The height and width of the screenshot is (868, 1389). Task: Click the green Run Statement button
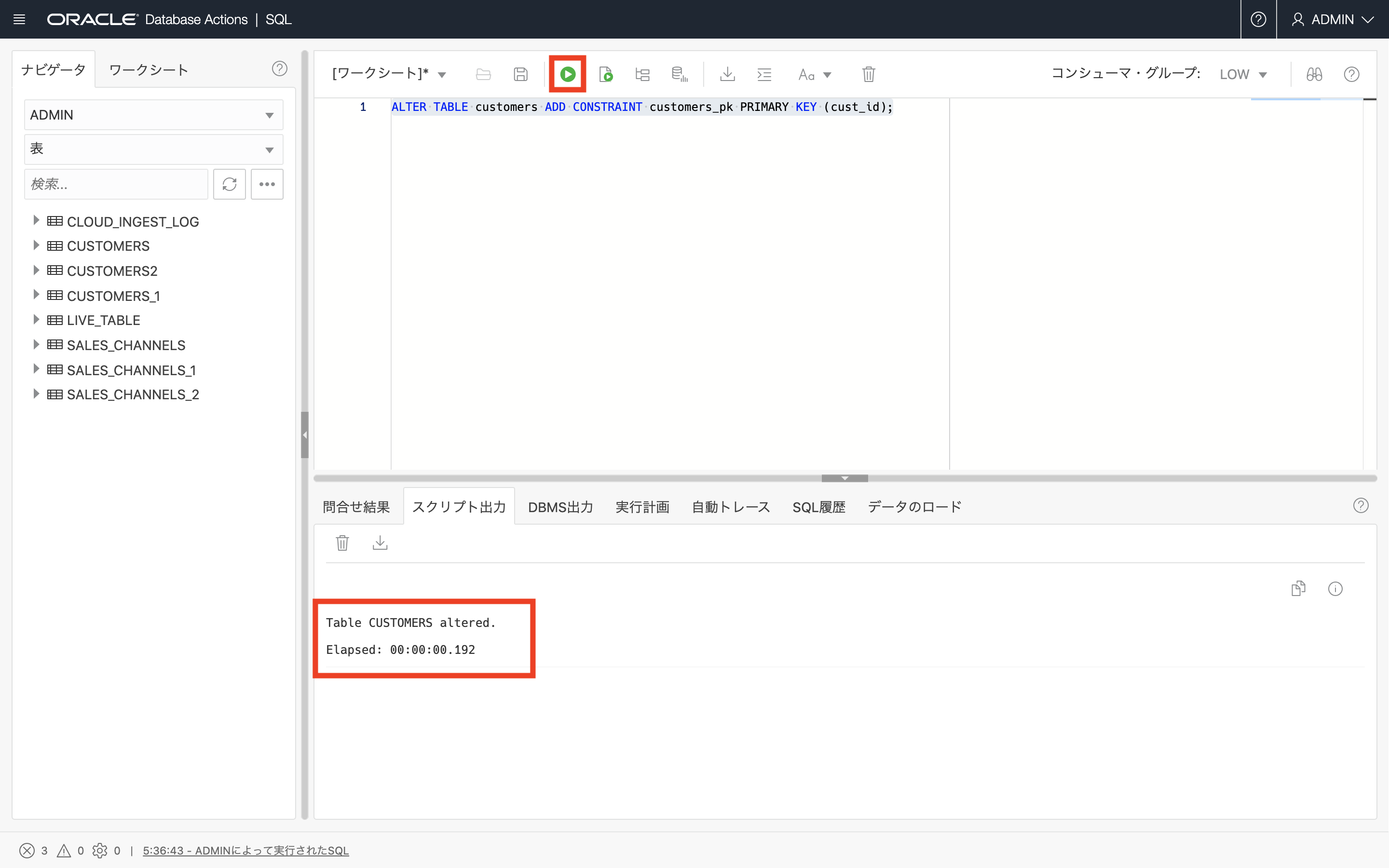567,74
